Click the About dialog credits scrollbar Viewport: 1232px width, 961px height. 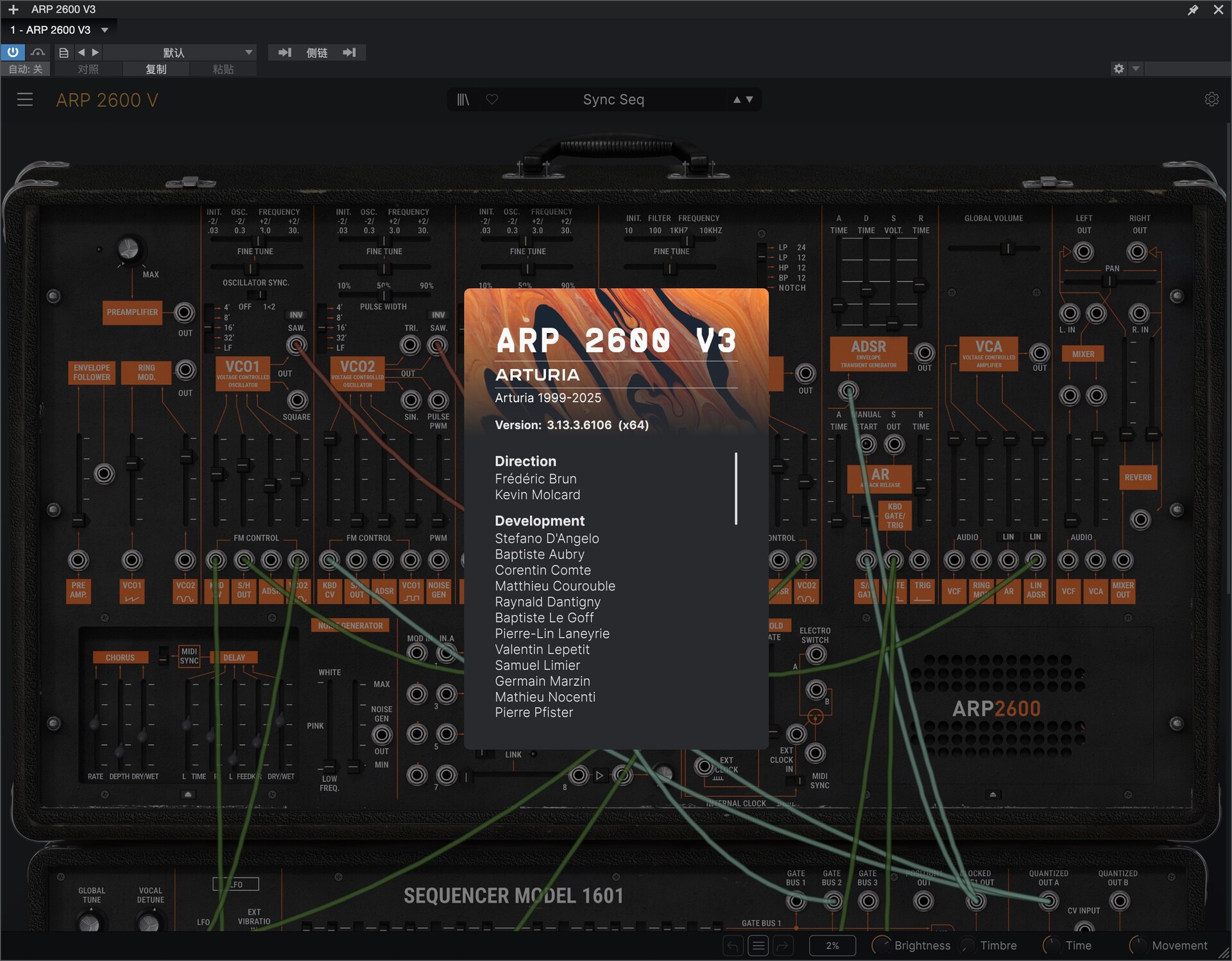736,488
